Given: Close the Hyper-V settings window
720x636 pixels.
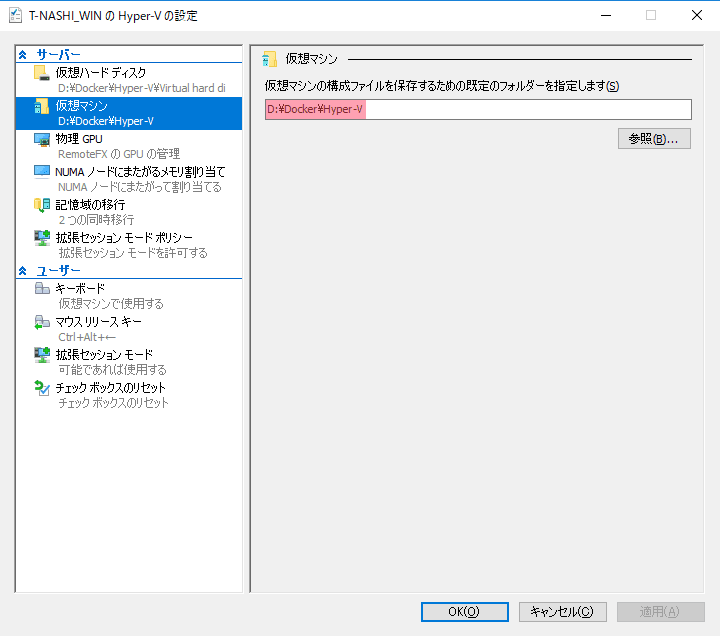Looking at the screenshot, I should [697, 15].
